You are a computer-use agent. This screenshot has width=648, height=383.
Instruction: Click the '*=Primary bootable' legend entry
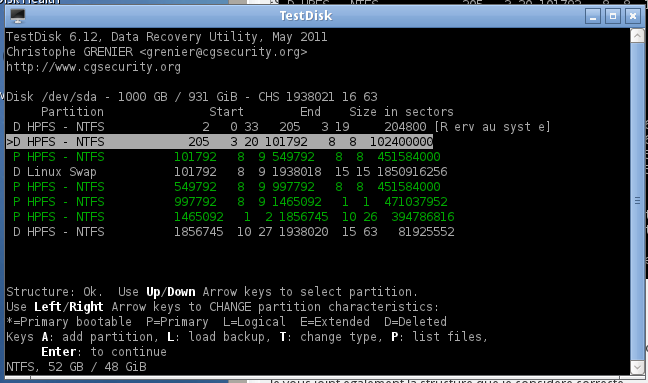(x=69, y=322)
